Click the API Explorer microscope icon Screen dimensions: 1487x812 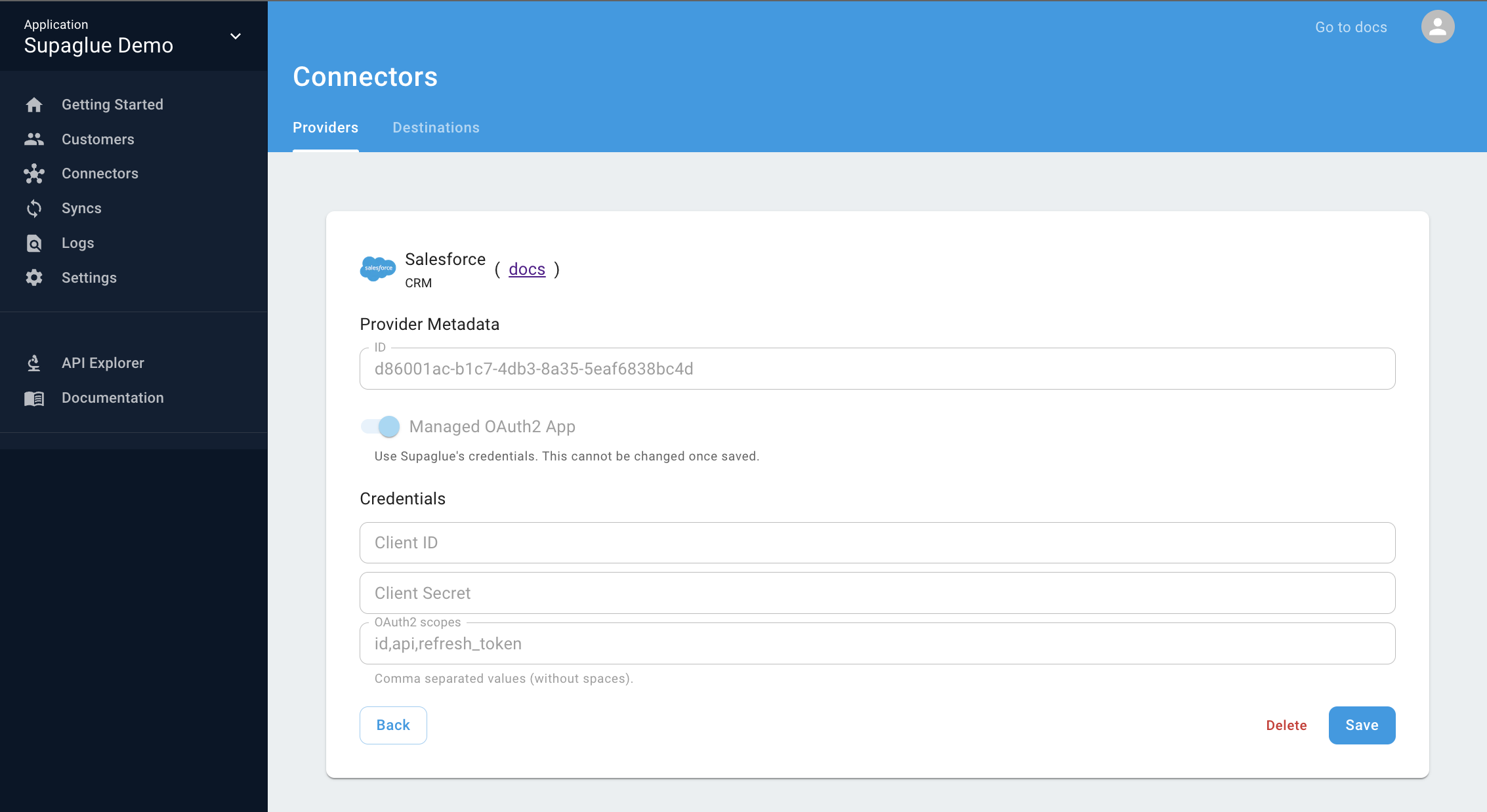tap(34, 363)
